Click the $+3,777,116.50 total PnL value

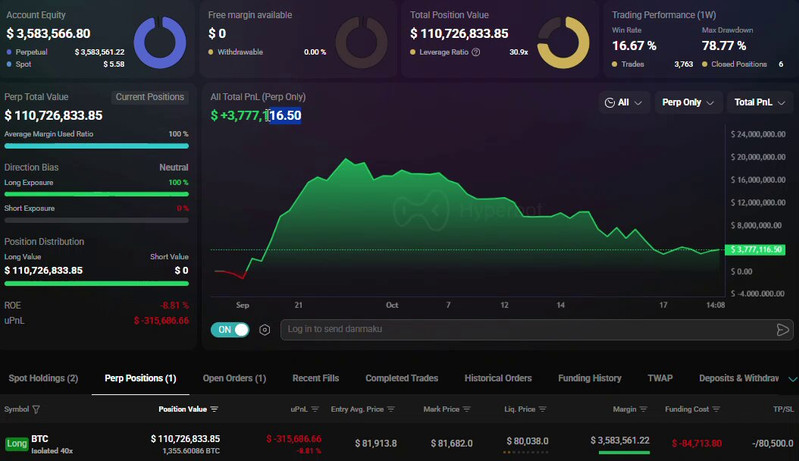click(x=256, y=116)
